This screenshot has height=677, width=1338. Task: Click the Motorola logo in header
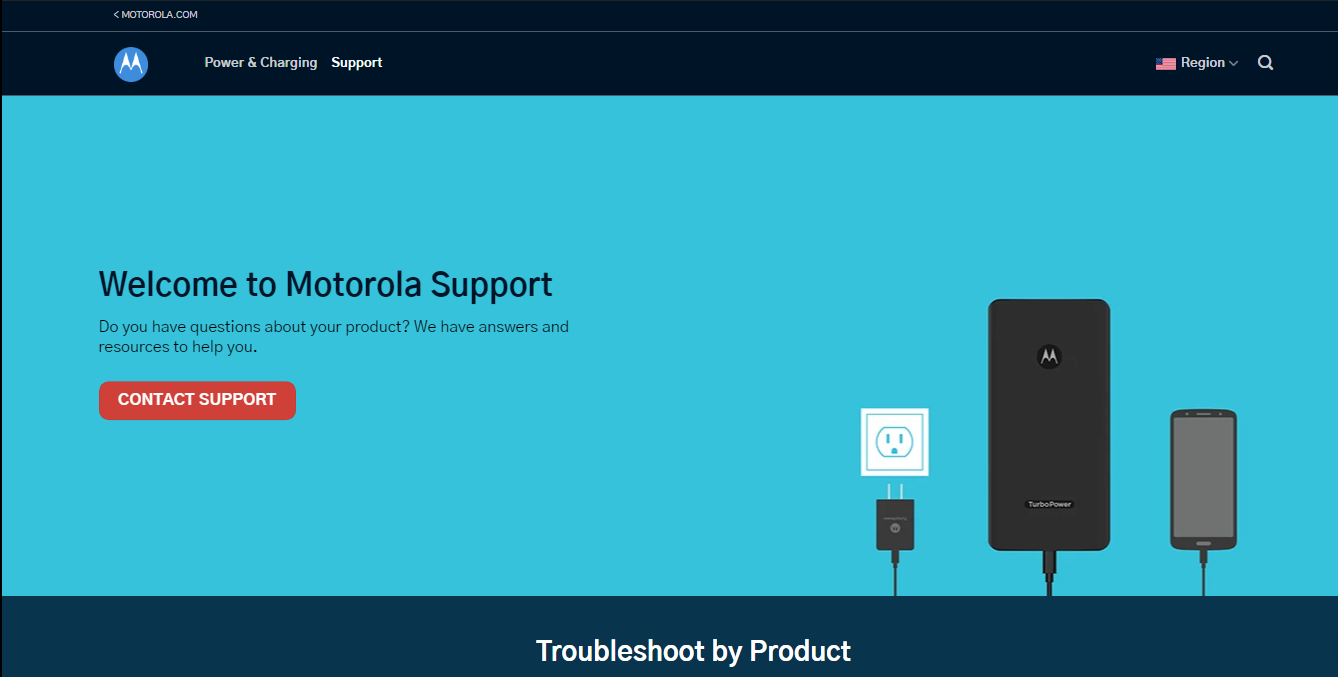(130, 64)
